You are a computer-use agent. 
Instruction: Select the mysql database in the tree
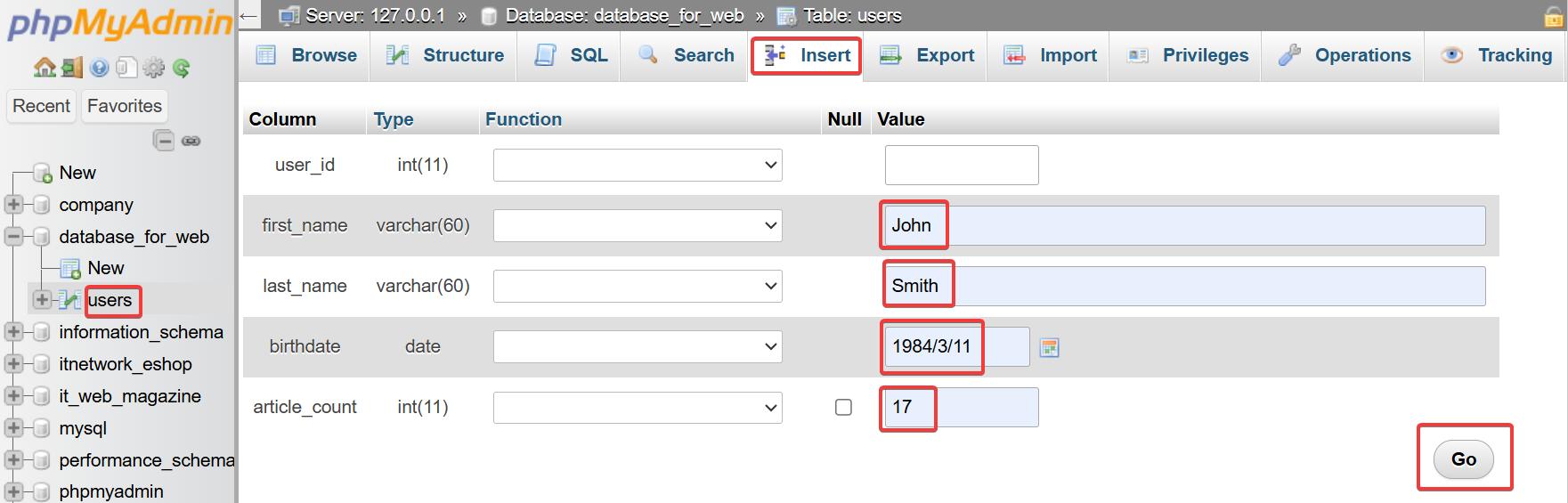tap(83, 428)
